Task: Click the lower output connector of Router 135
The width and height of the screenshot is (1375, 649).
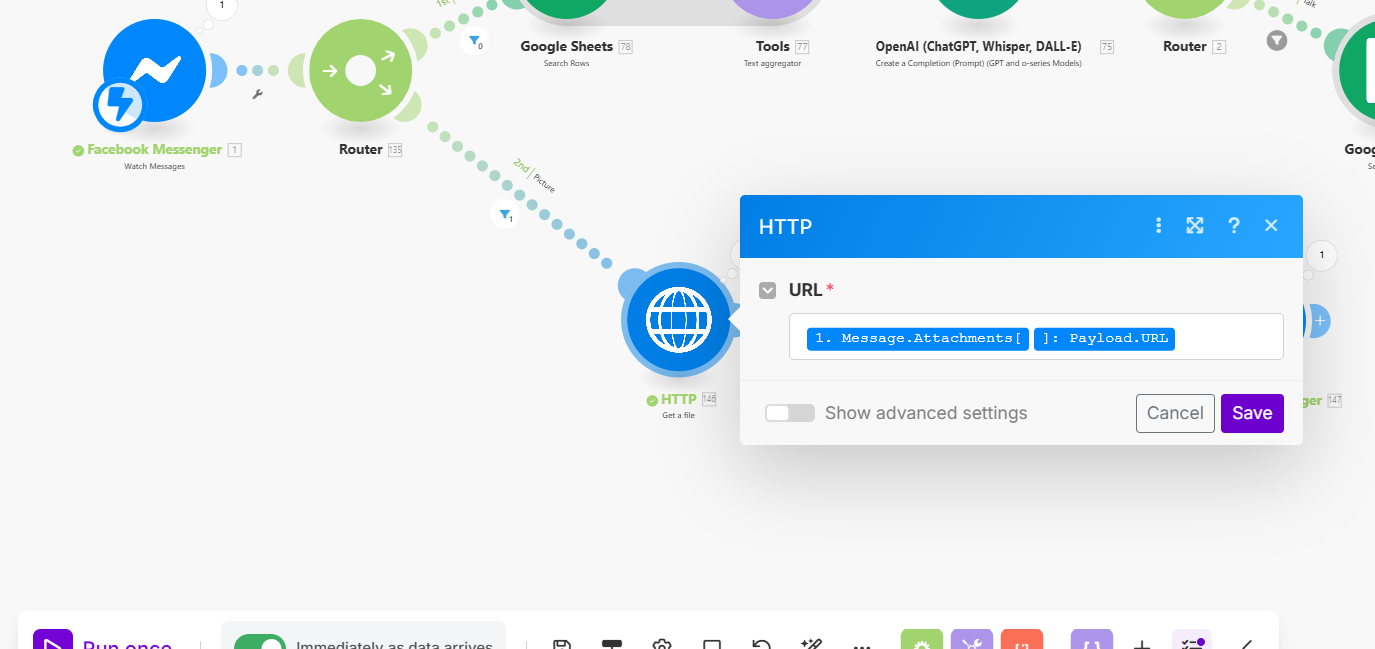Action: (409, 104)
